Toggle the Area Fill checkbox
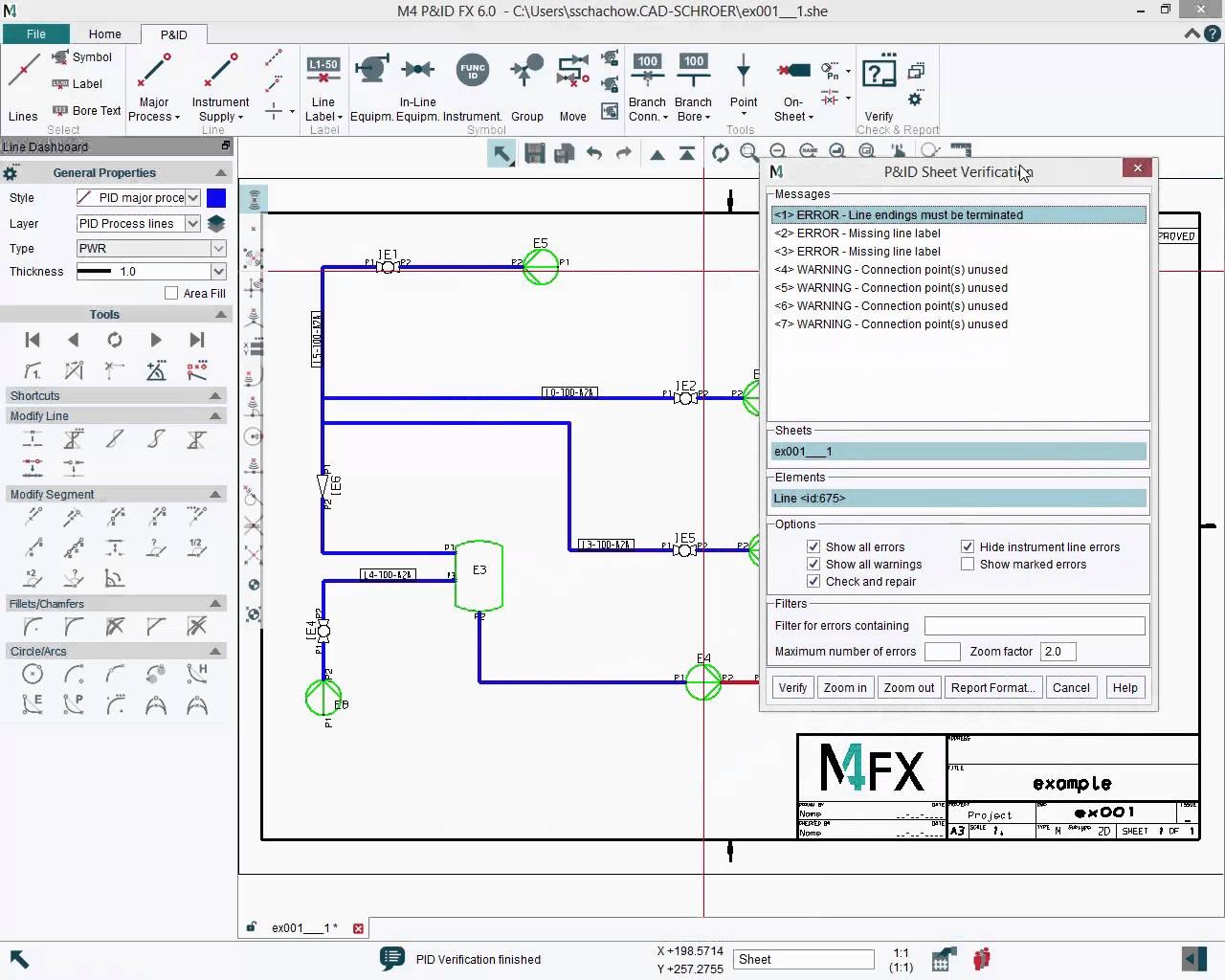 click(x=171, y=293)
